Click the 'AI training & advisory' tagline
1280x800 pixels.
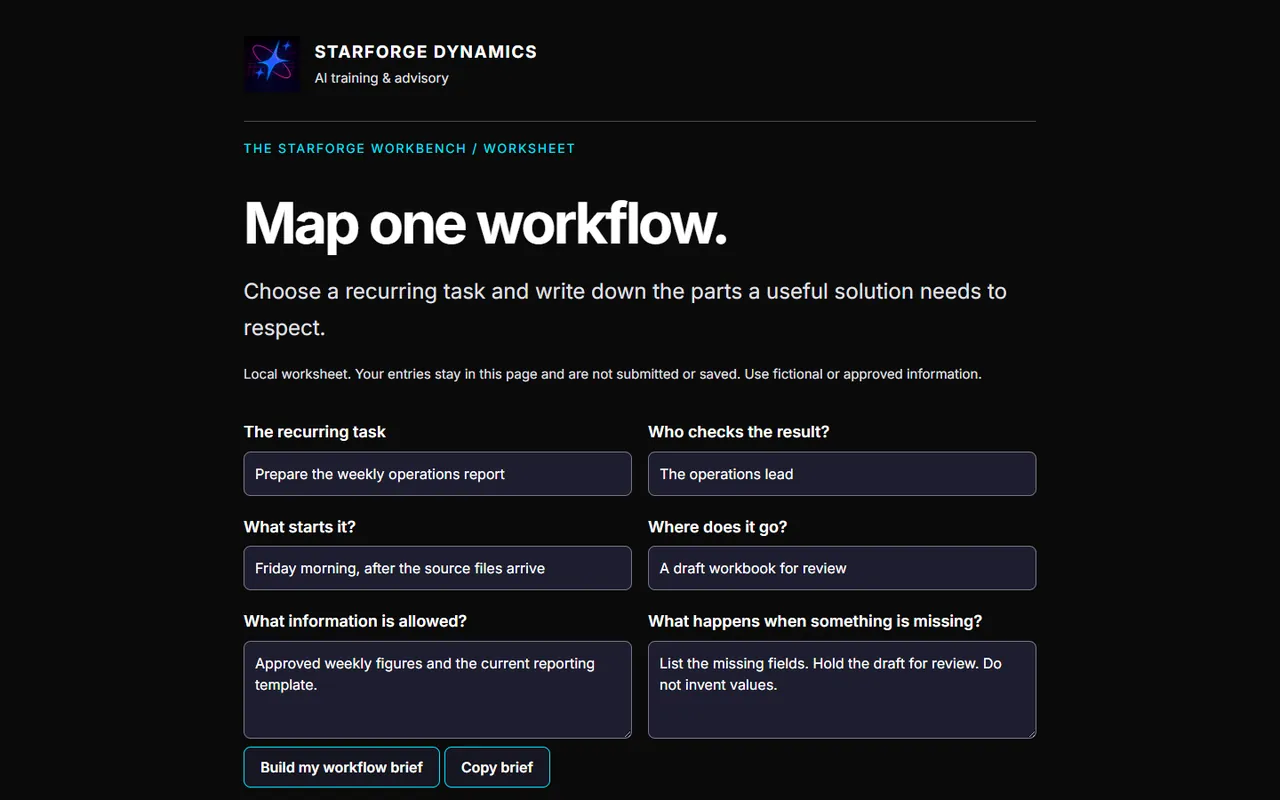pyautogui.click(x=382, y=78)
